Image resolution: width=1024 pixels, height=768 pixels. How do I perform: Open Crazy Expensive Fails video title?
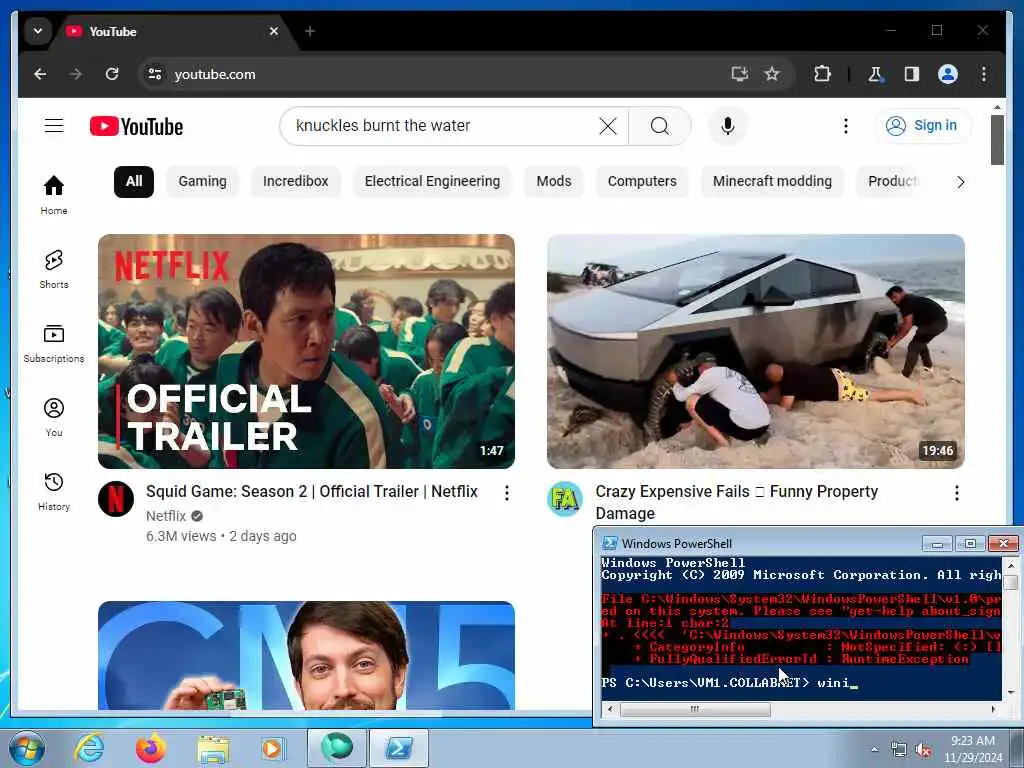coord(736,502)
